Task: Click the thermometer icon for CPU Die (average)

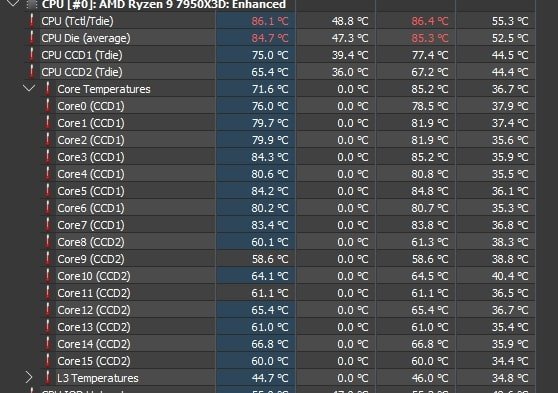Action: tap(32, 38)
